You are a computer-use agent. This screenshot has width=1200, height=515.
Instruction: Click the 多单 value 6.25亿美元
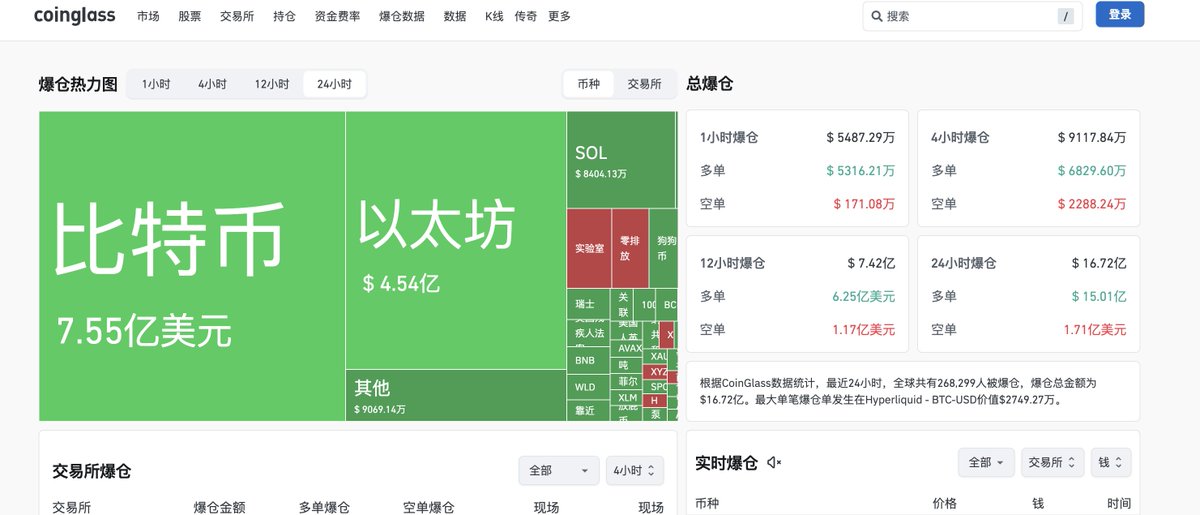pos(863,297)
